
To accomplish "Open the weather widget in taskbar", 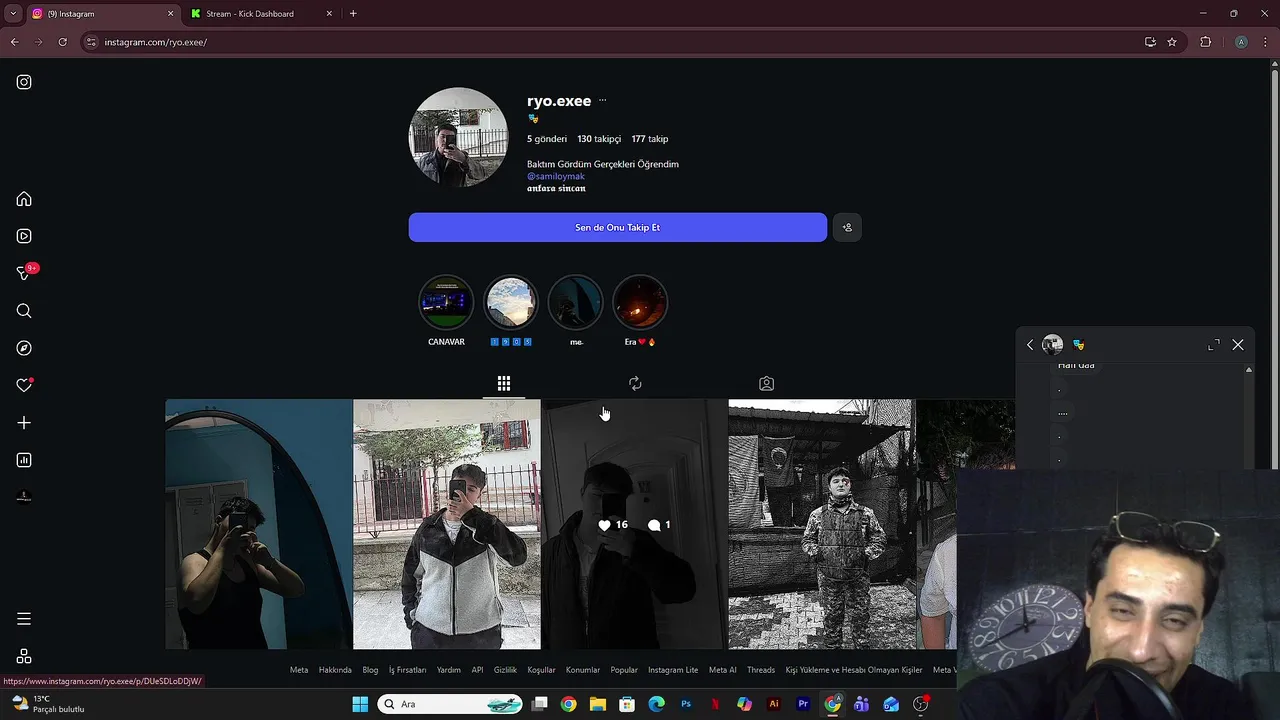I will 48,704.
